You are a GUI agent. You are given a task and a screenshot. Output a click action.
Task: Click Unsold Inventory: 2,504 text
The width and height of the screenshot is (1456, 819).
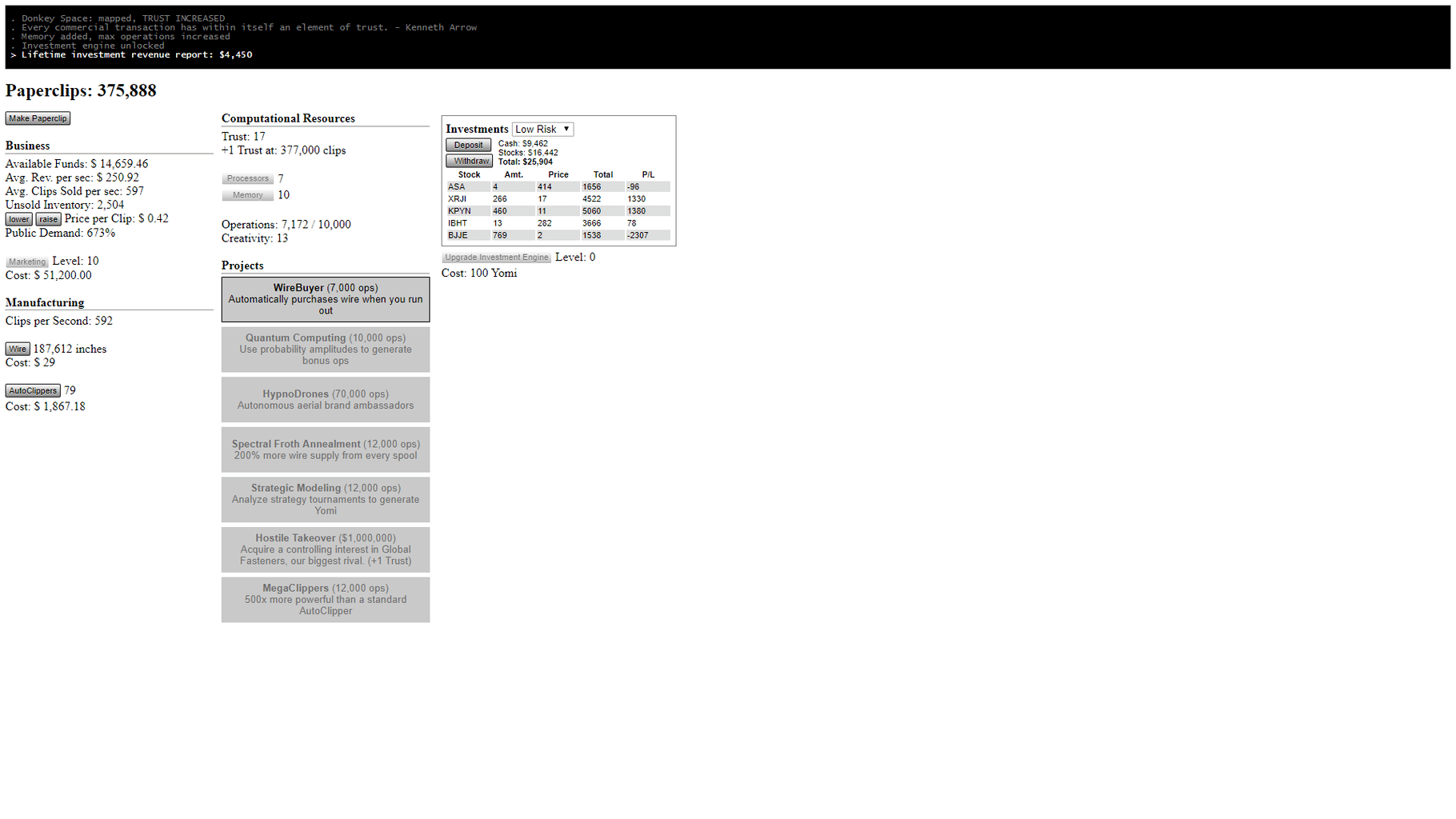(65, 205)
